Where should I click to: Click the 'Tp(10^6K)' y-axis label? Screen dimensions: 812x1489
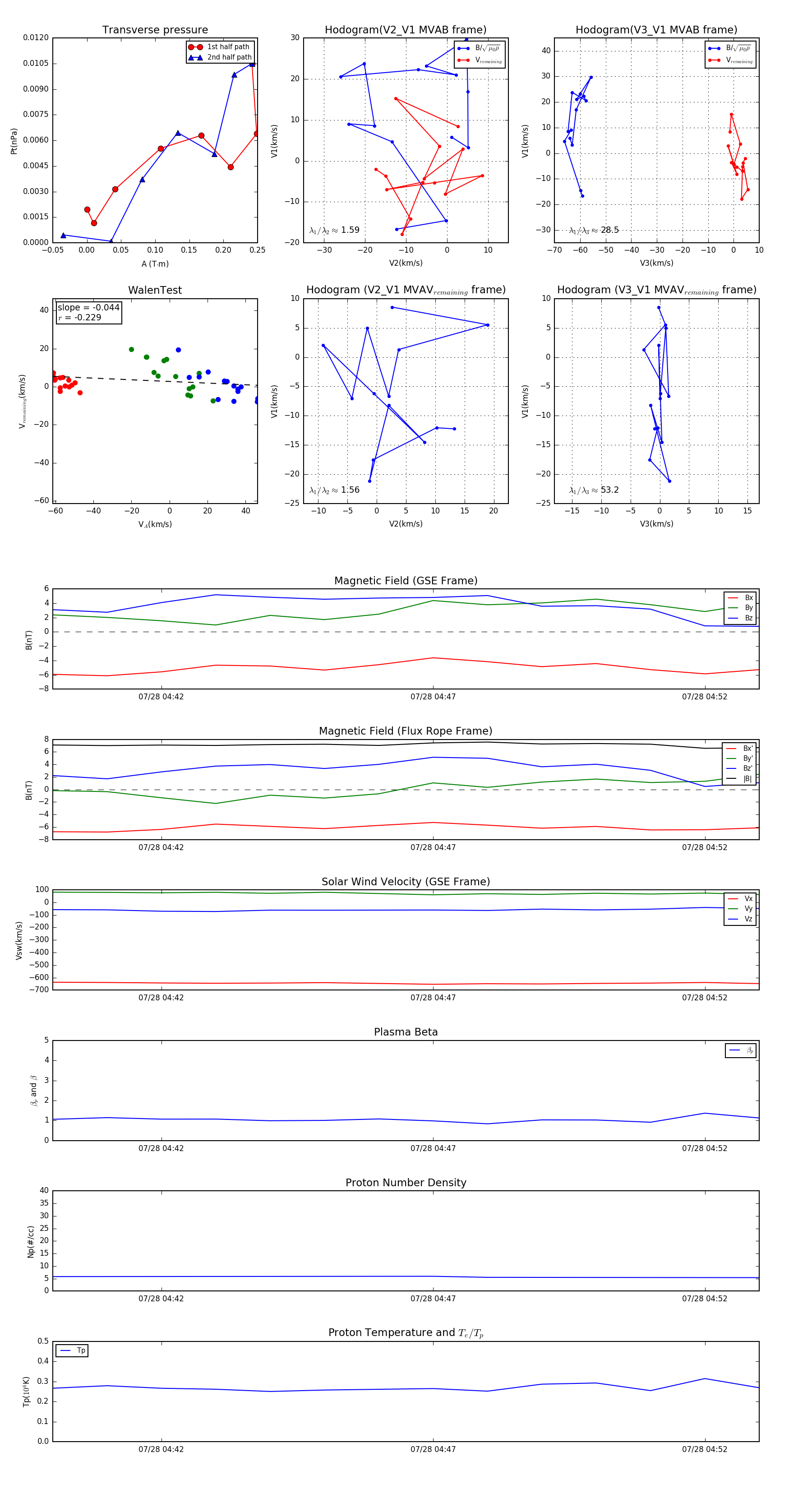(25, 1392)
